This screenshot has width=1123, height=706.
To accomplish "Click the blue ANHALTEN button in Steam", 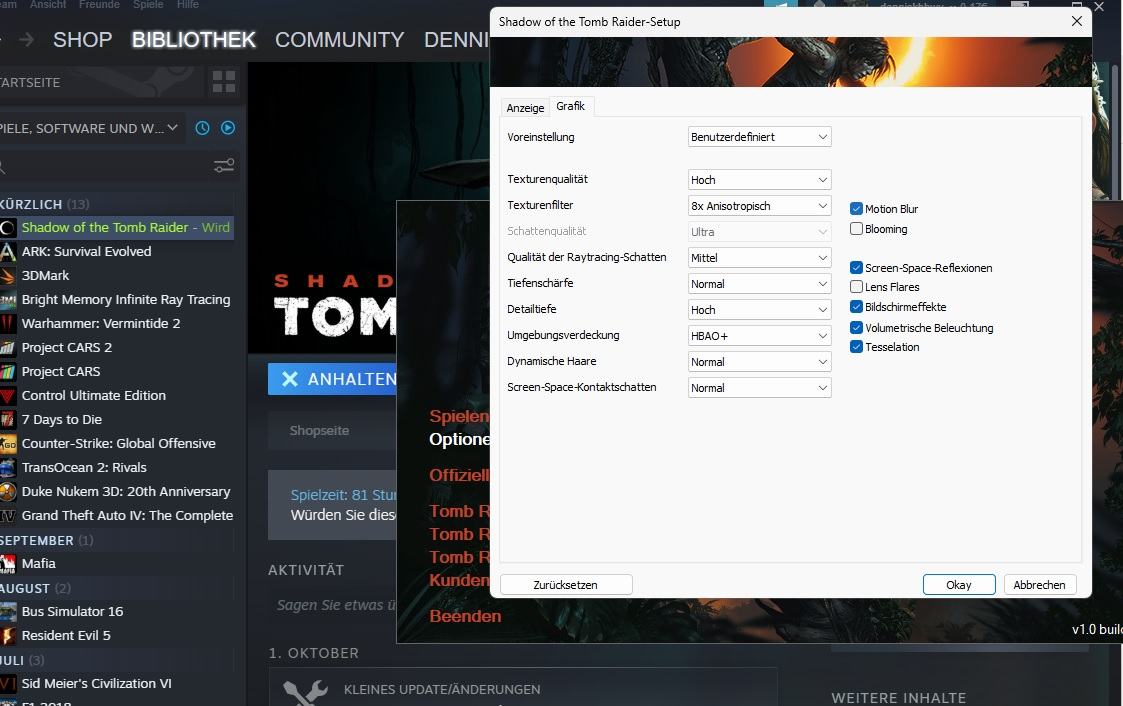I will (332, 379).
